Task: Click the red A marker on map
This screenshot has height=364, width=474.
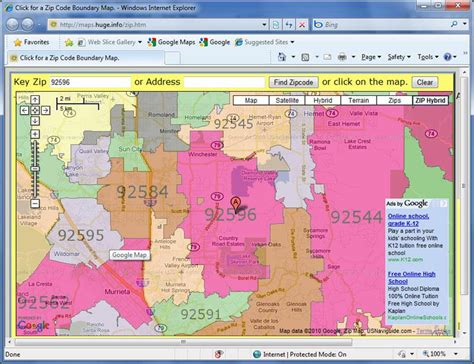Action: [x=235, y=204]
